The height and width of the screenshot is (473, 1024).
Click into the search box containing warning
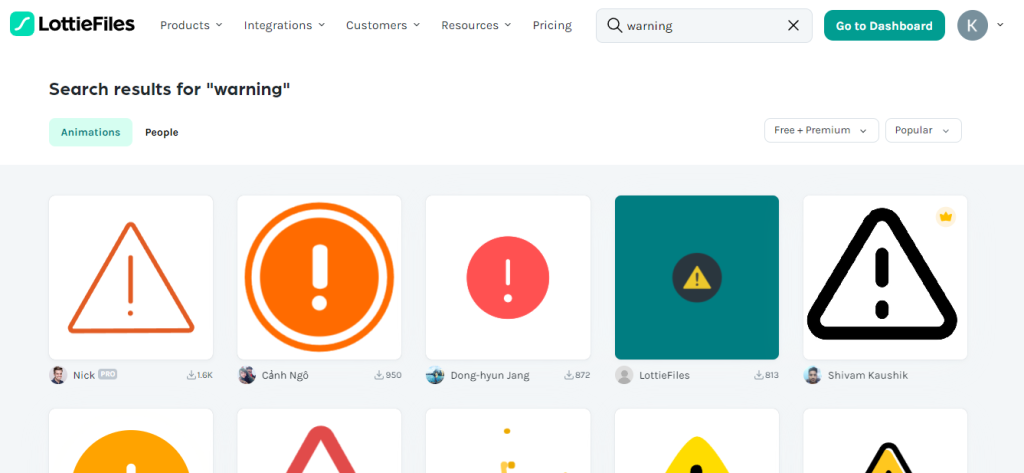[700, 26]
